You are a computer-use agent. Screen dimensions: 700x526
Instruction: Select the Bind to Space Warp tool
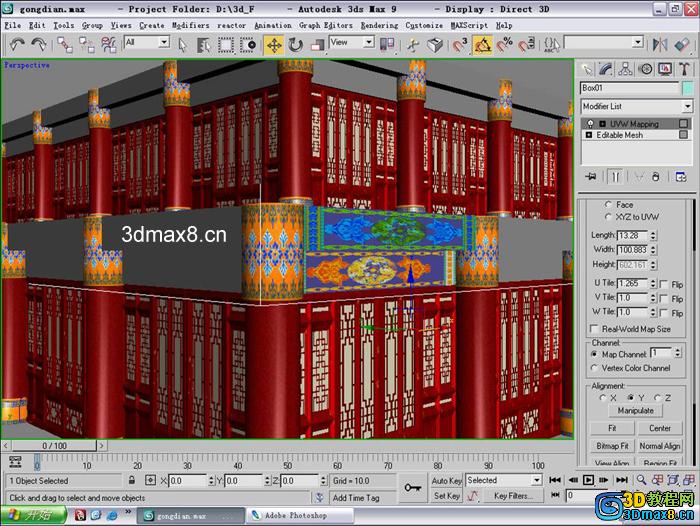coord(108,45)
